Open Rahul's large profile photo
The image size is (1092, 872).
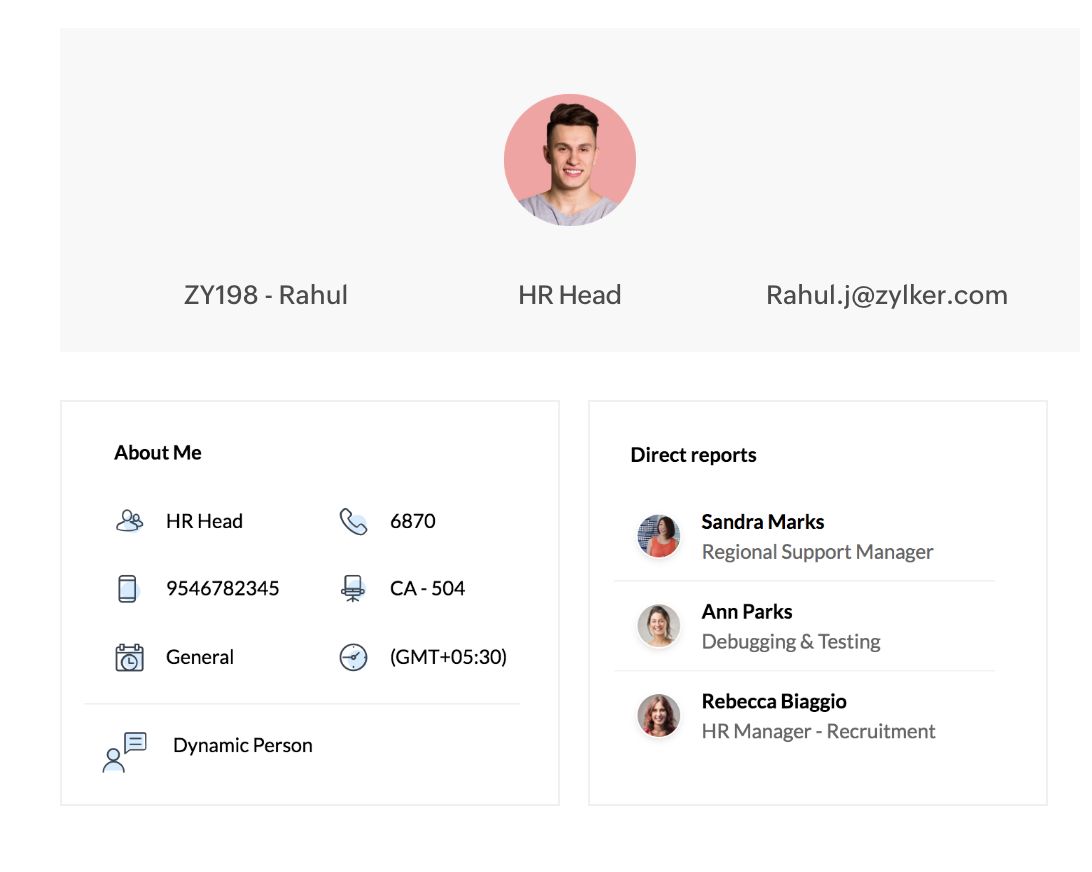pyautogui.click(x=570, y=160)
